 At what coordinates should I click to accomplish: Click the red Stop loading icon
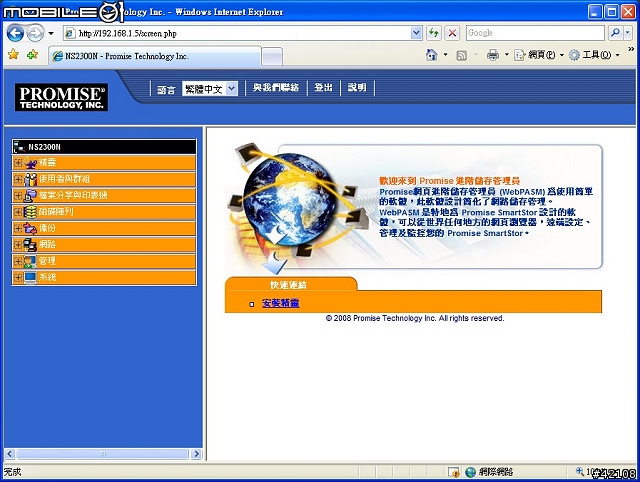452,33
